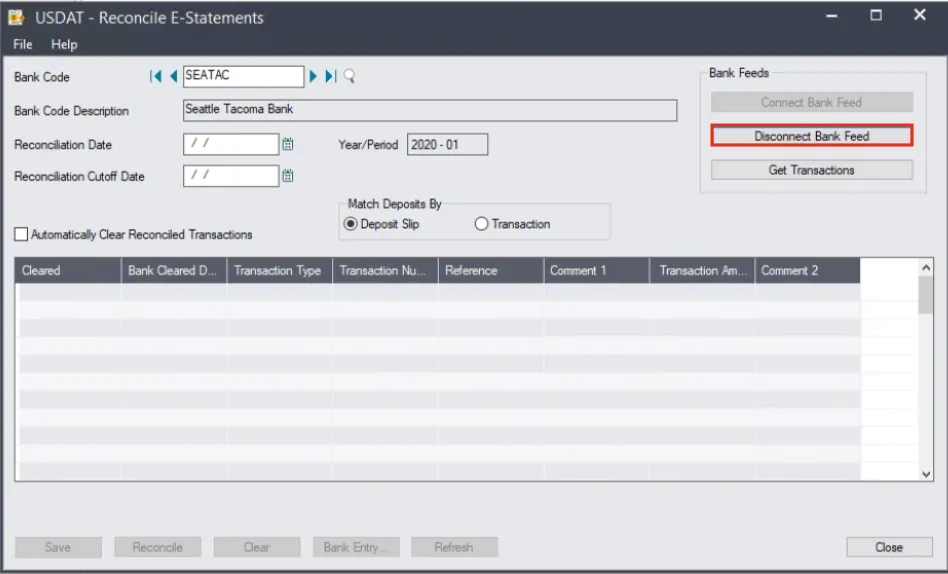948x574 pixels.
Task: Go to previous bank code record
Action: pos(174,76)
